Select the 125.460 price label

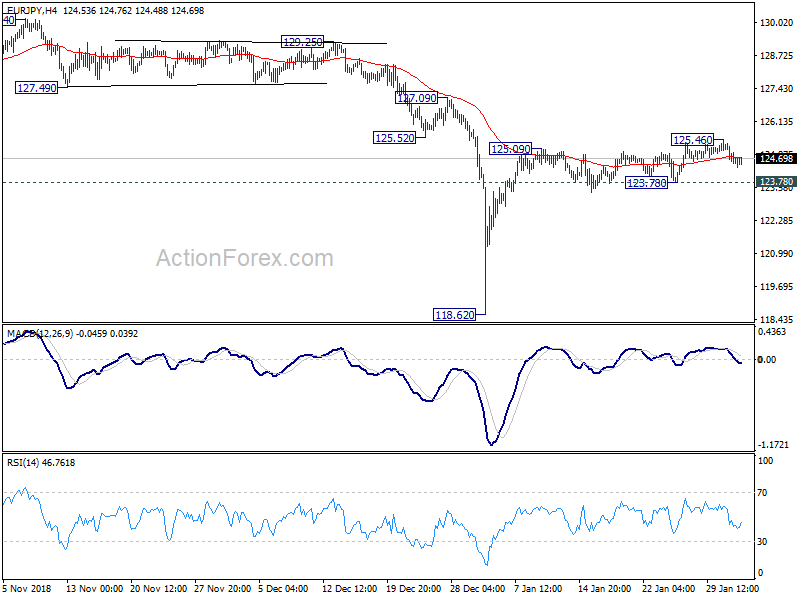pyautogui.click(x=692, y=140)
